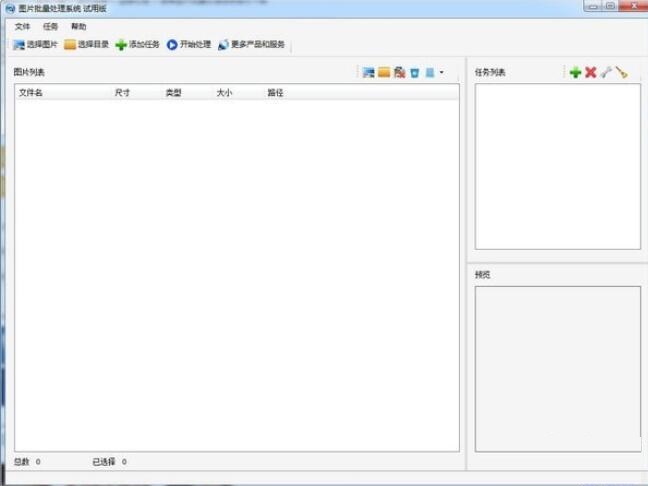
Task: Click the 路径 (path) column header
Action: coord(275,93)
